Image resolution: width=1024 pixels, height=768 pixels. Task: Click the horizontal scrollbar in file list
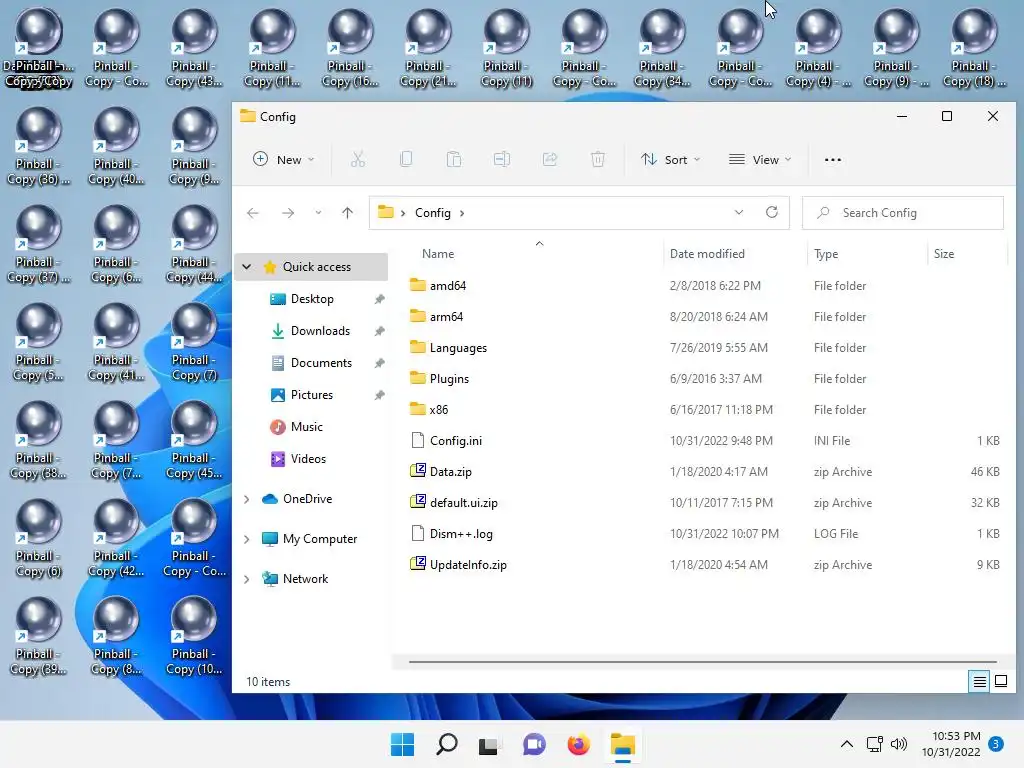pyautogui.click(x=703, y=662)
